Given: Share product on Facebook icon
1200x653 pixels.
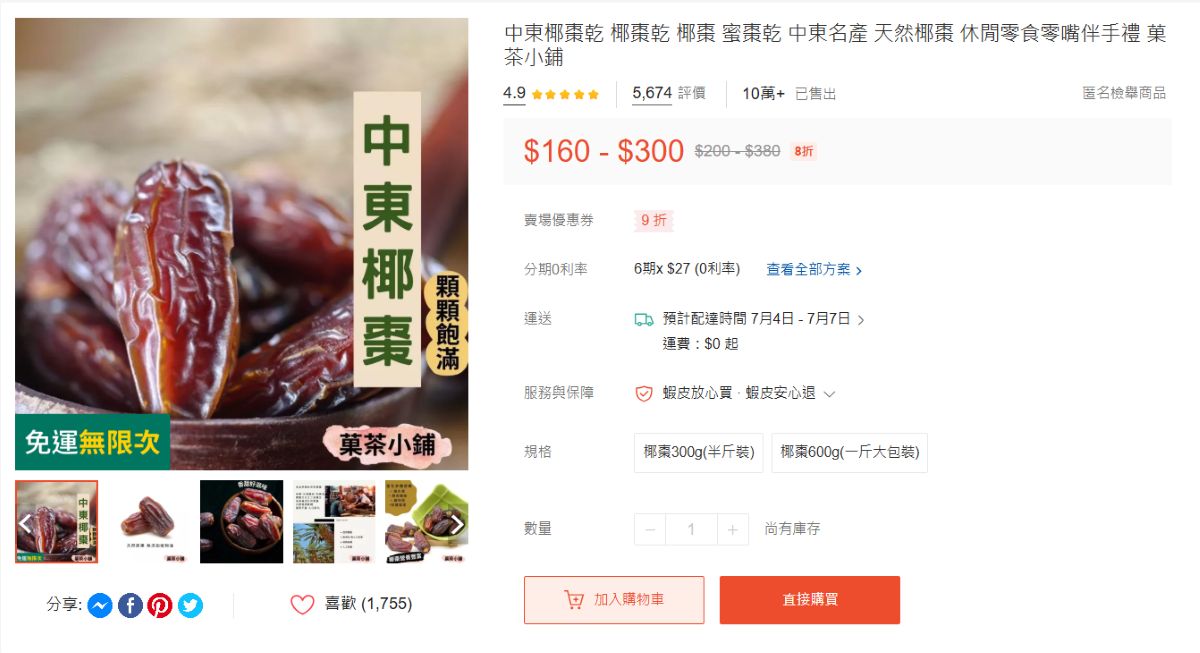Looking at the screenshot, I should [x=130, y=605].
